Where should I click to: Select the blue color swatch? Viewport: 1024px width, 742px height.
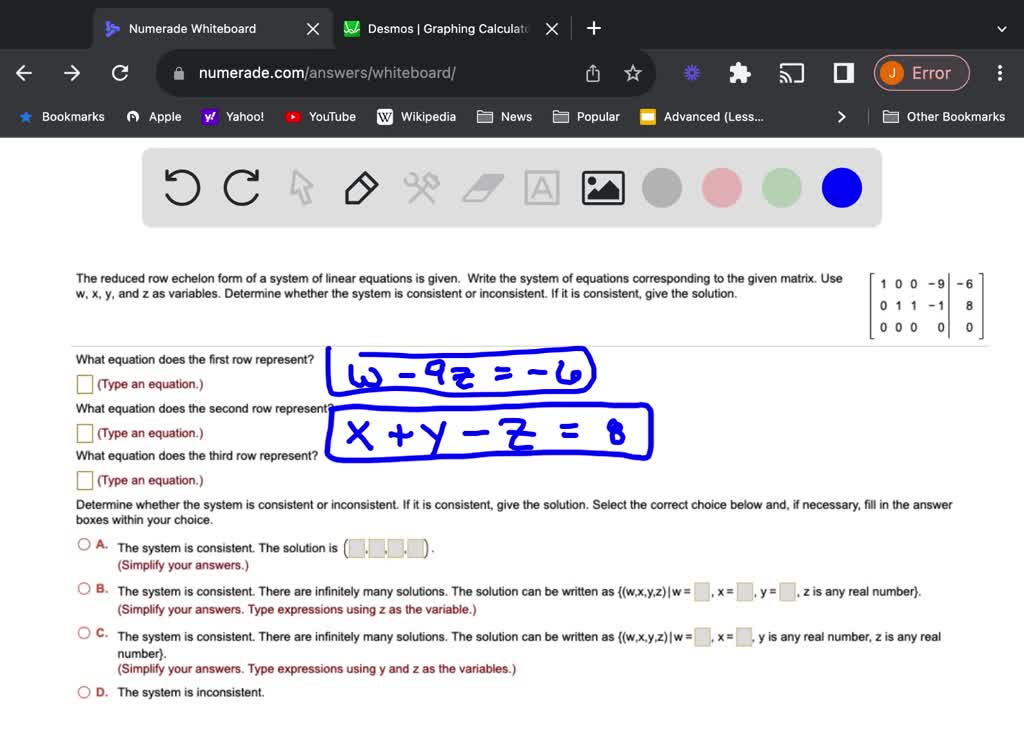point(841,187)
